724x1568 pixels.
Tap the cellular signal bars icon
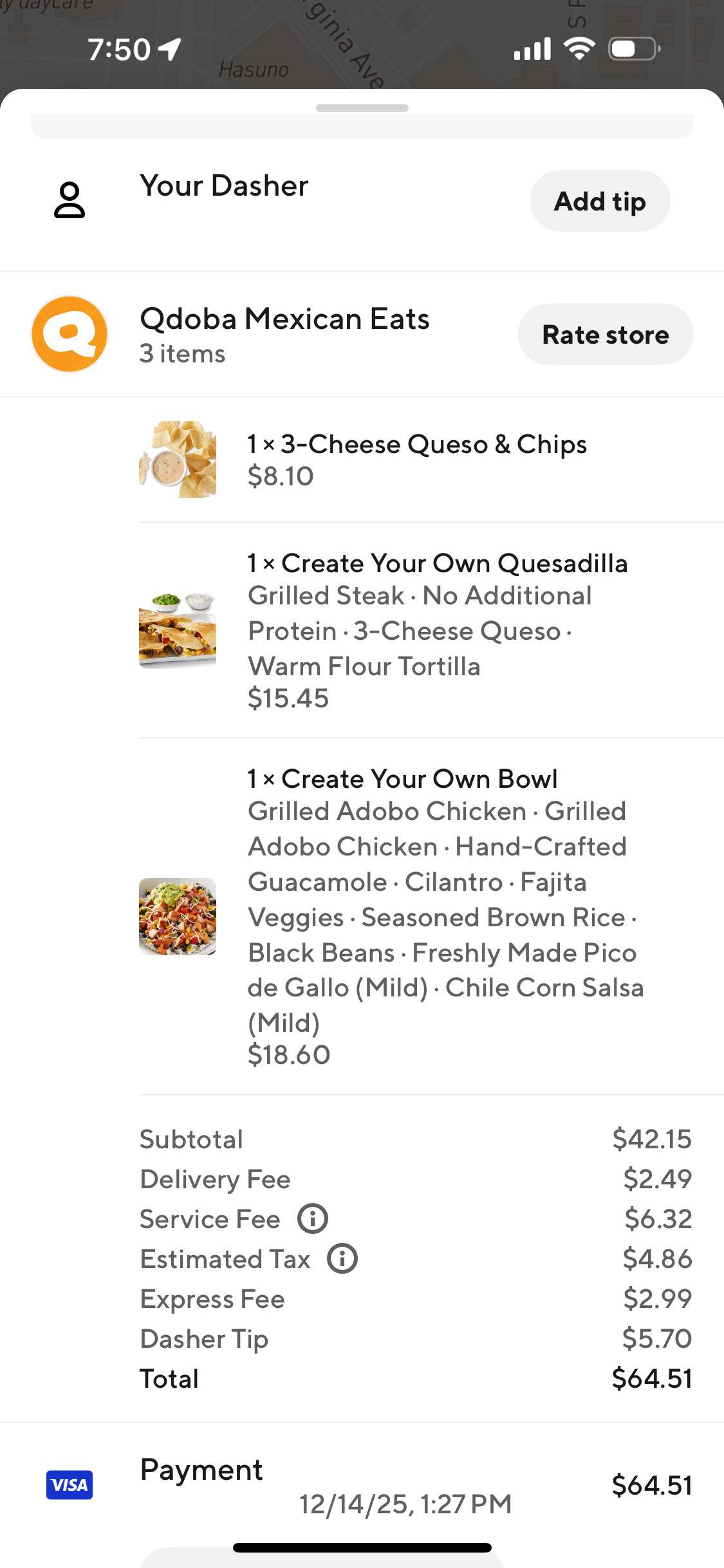coord(532,49)
